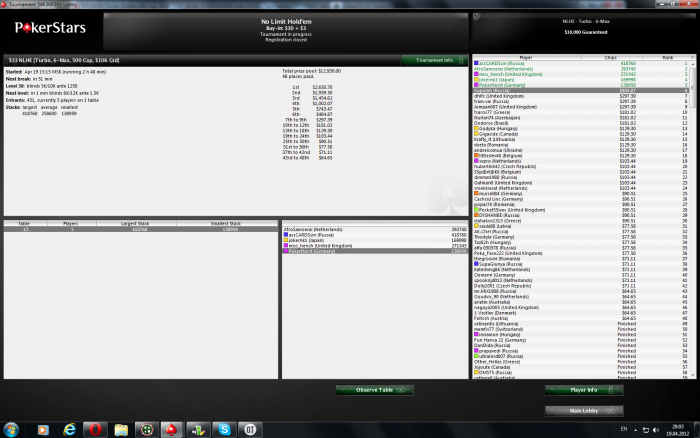
Task: Click orange color tag beside DYSHANBE (Russia)
Action: click(x=476, y=215)
